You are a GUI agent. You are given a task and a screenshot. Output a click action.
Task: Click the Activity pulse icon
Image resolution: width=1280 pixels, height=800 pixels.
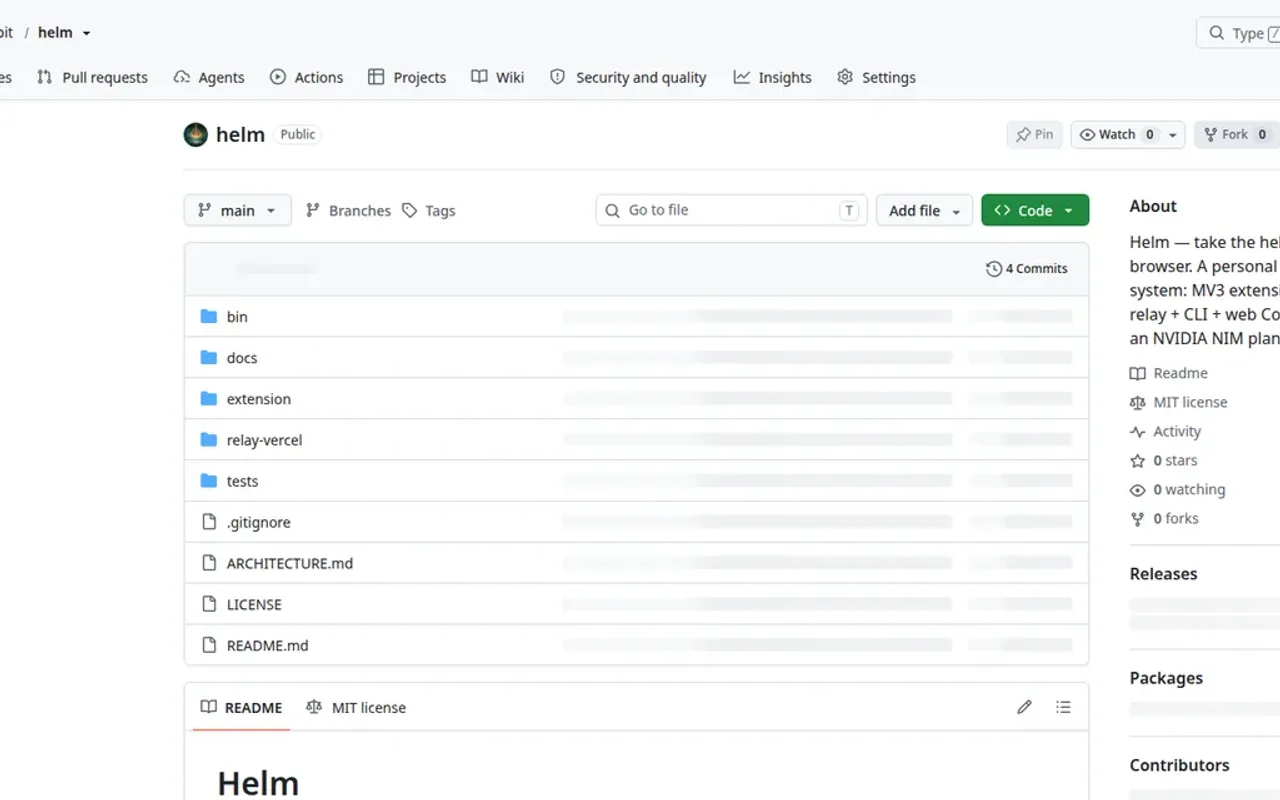click(x=1137, y=432)
